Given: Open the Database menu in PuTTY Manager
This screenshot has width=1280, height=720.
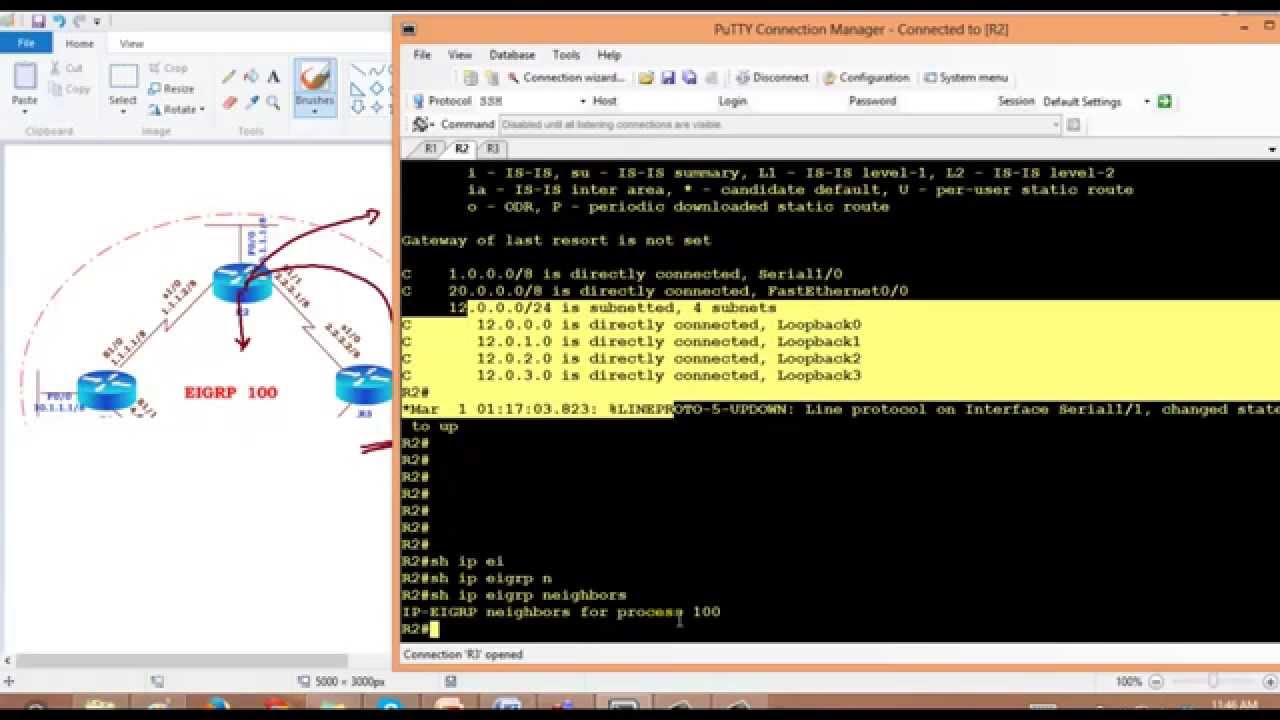Looking at the screenshot, I should tap(512, 55).
